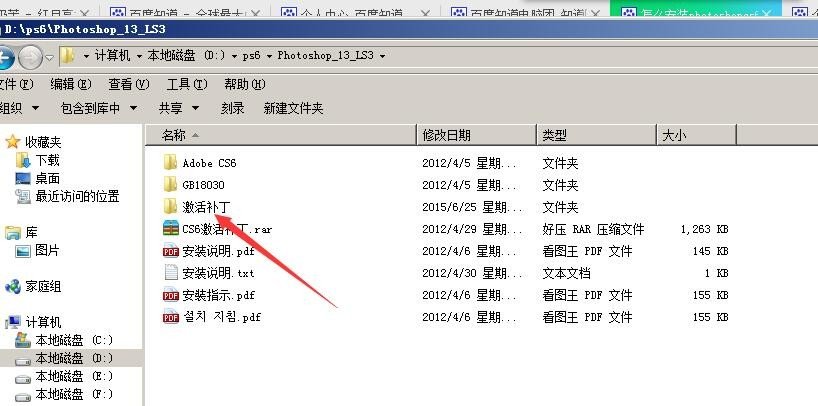The height and width of the screenshot is (406, 818).
Task: Switch to the 个人中心_百度知道 browser tab
Action: click(x=356, y=12)
